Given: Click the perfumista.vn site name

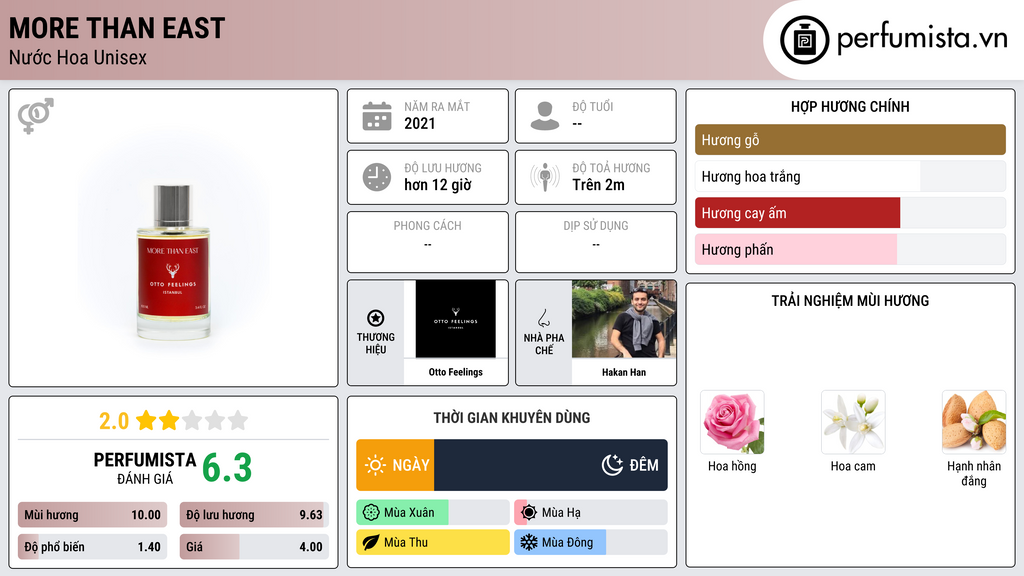Looking at the screenshot, I should click(x=922, y=38).
